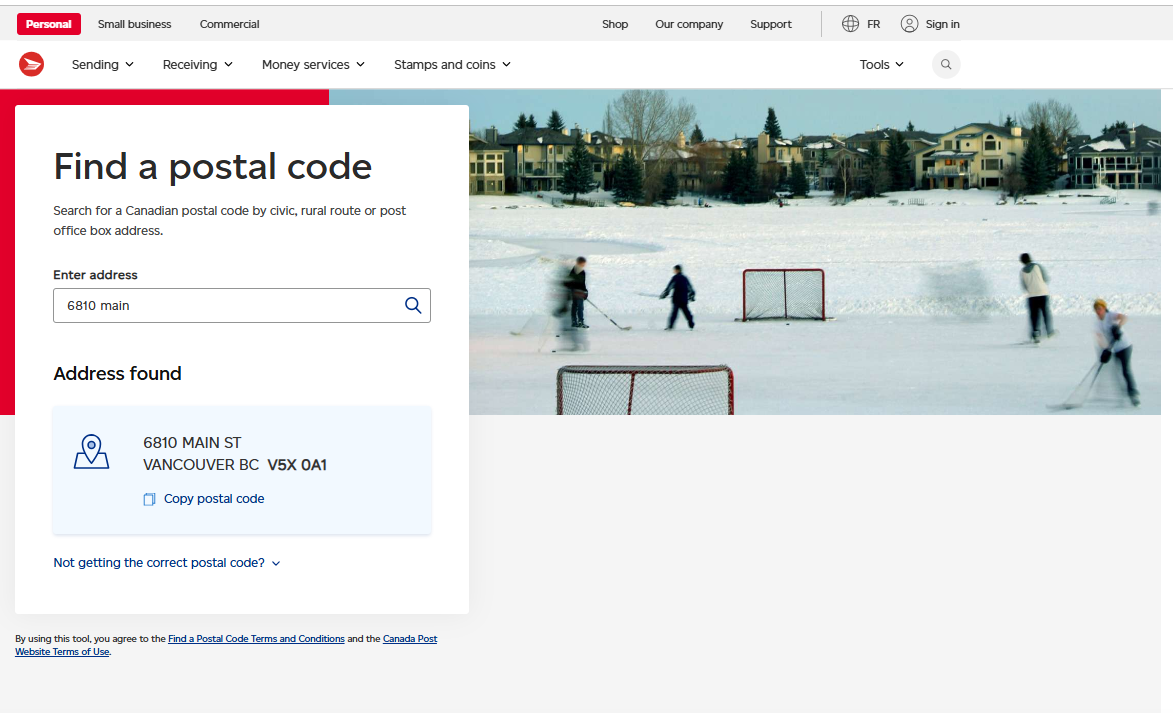
Task: Click the map pin location icon
Action: [91, 452]
